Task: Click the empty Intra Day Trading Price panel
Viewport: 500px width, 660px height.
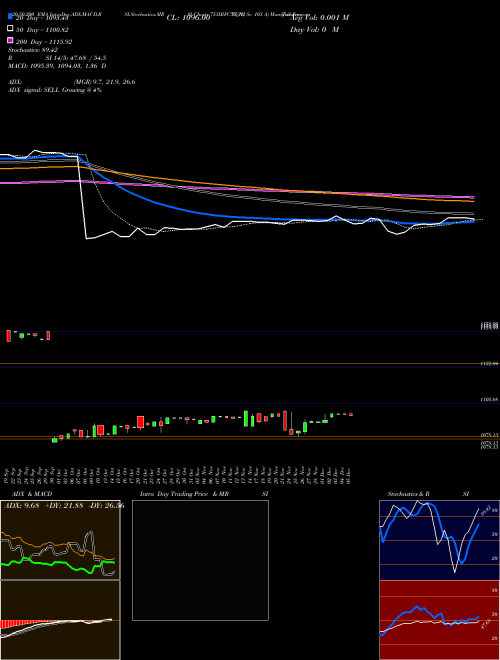Action: tap(200, 560)
